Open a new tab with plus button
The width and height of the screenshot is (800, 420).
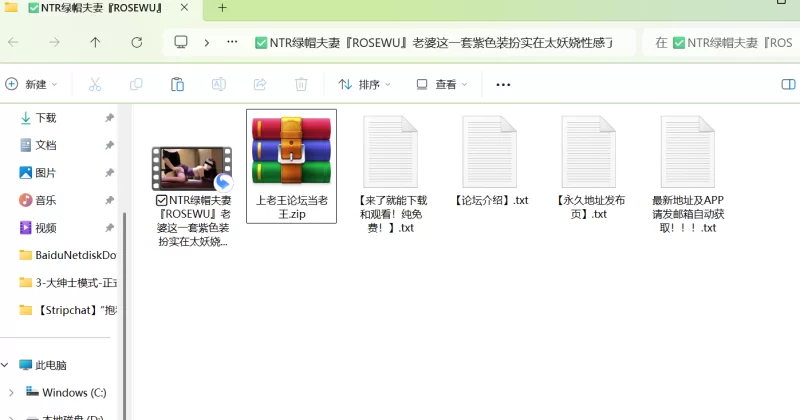click(x=222, y=8)
